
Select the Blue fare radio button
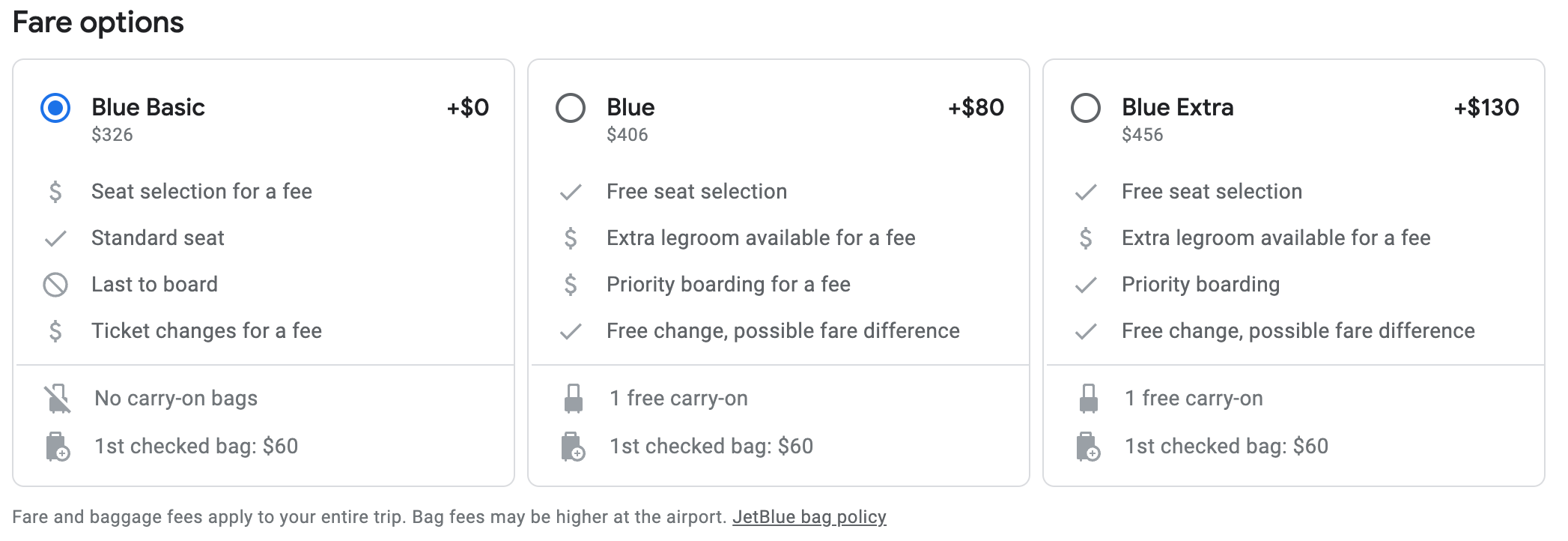(x=571, y=108)
